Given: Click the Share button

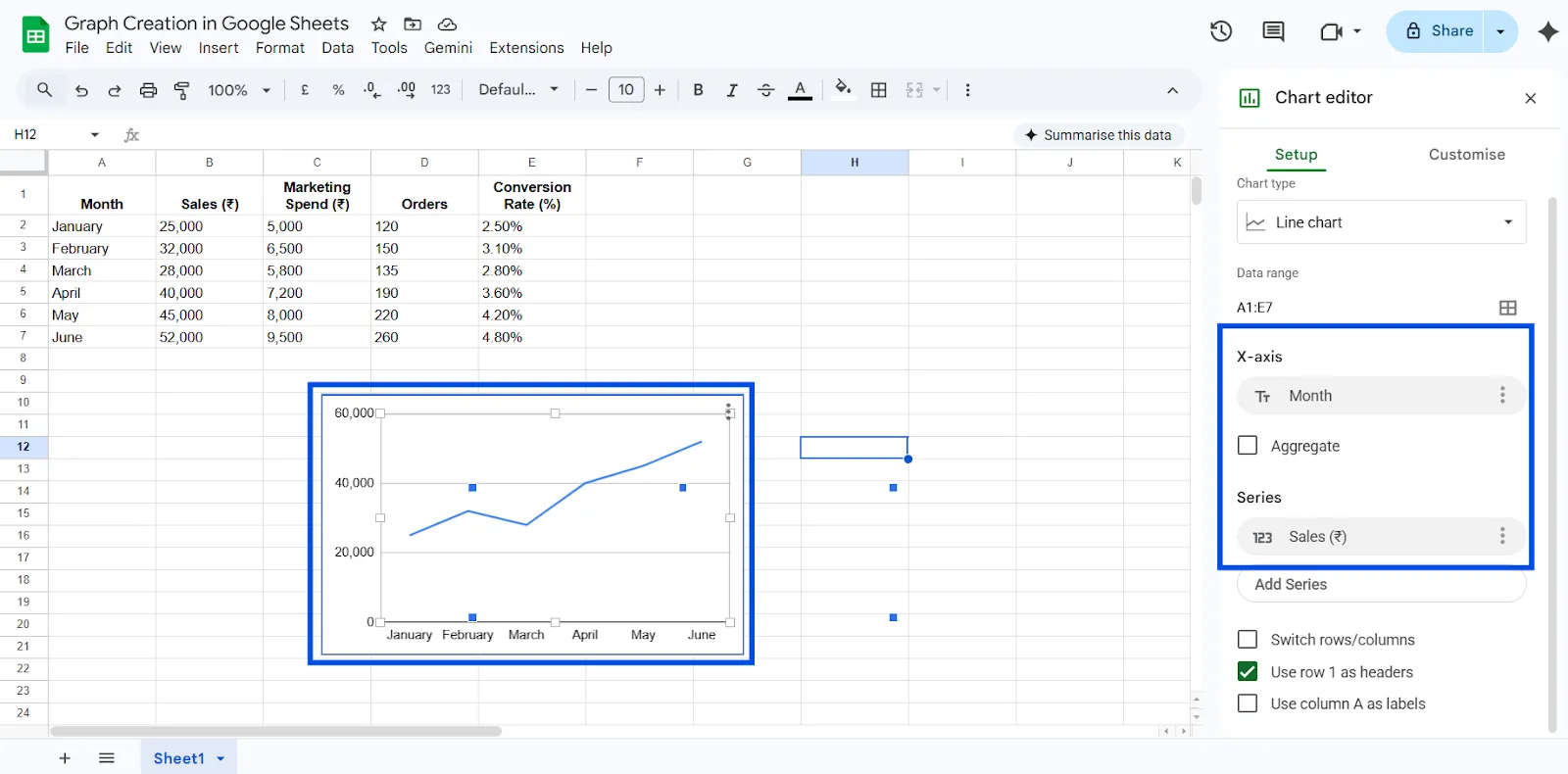Looking at the screenshot, I should (1438, 31).
